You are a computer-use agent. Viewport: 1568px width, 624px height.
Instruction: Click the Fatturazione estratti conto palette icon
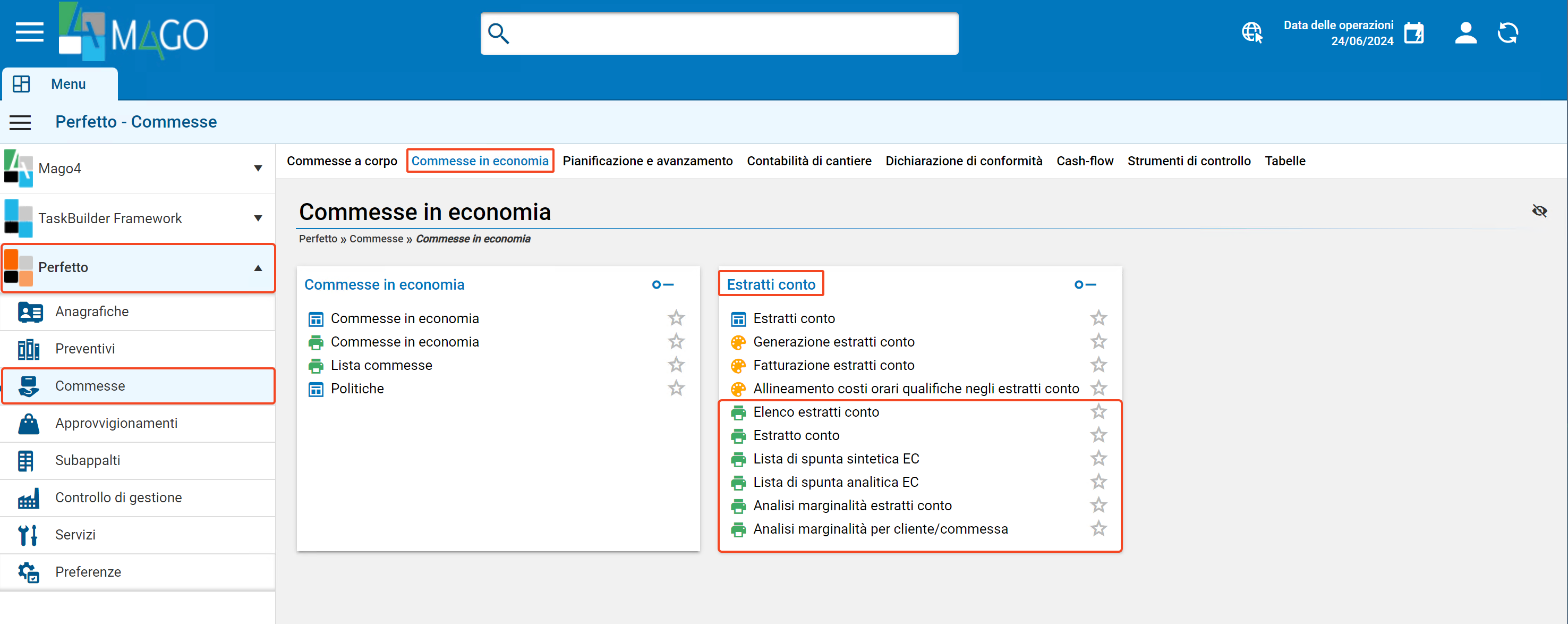[738, 366]
